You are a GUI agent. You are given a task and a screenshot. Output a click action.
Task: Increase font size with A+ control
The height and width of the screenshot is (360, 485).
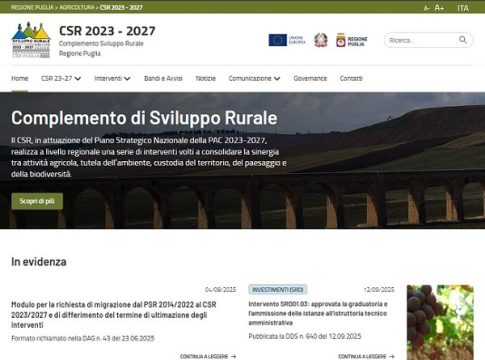(439, 8)
